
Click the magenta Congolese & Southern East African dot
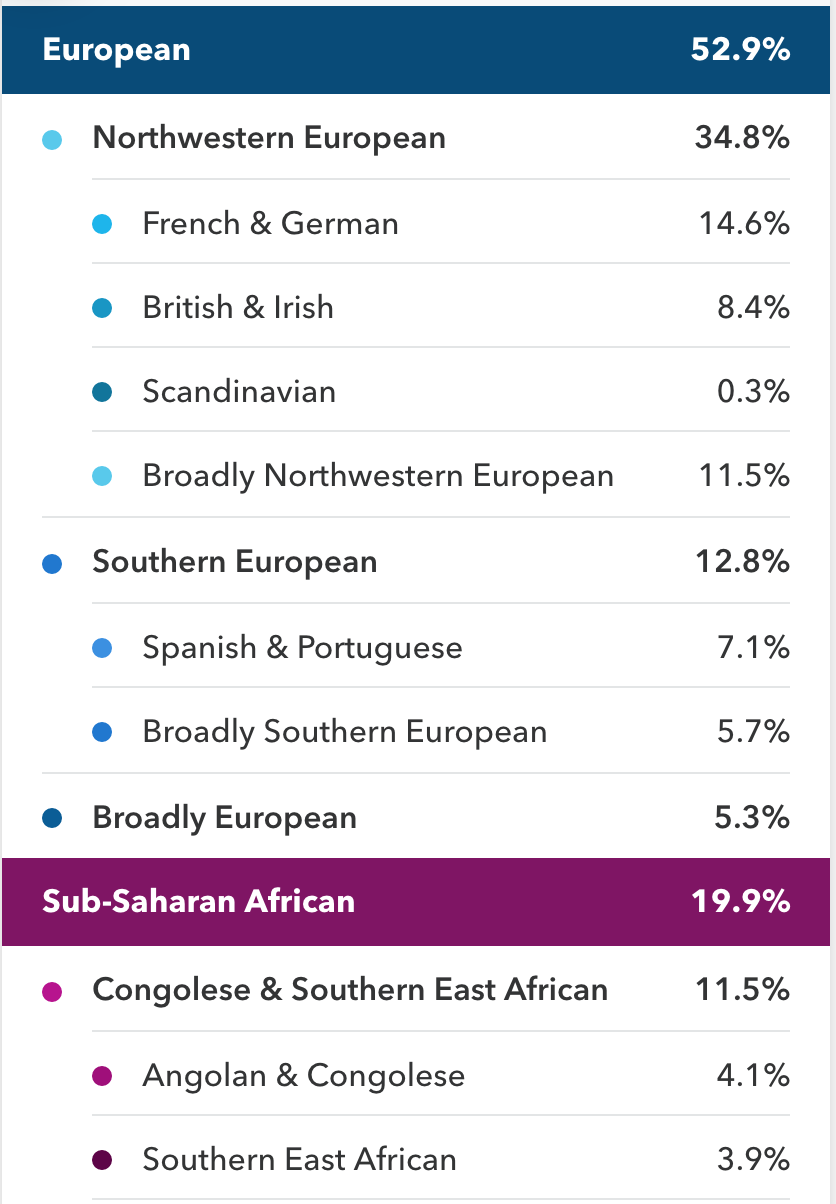(x=53, y=992)
